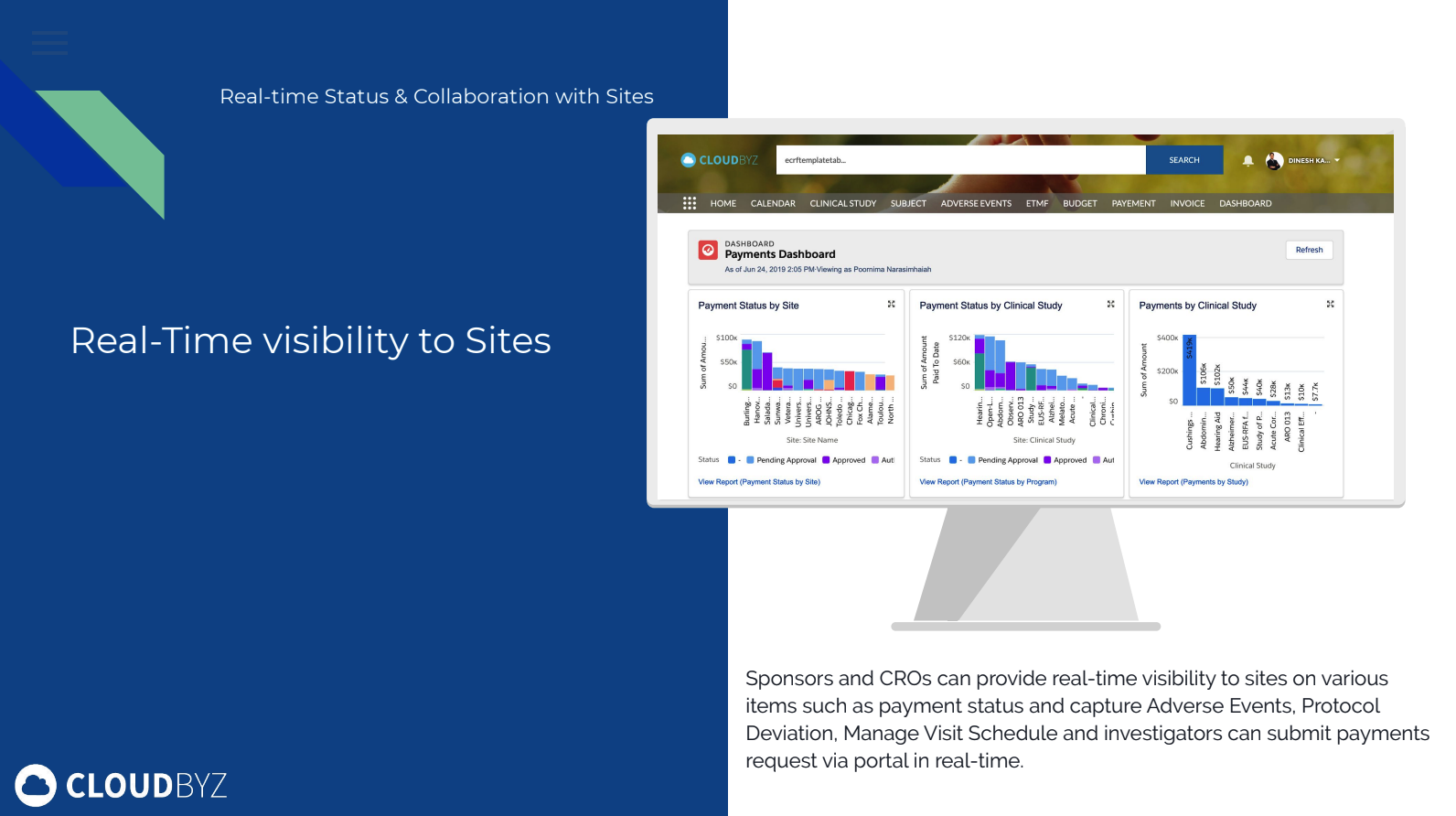This screenshot has height=816, width=1456.
Task: Select the Budget navigation tab
Action: (1079, 204)
